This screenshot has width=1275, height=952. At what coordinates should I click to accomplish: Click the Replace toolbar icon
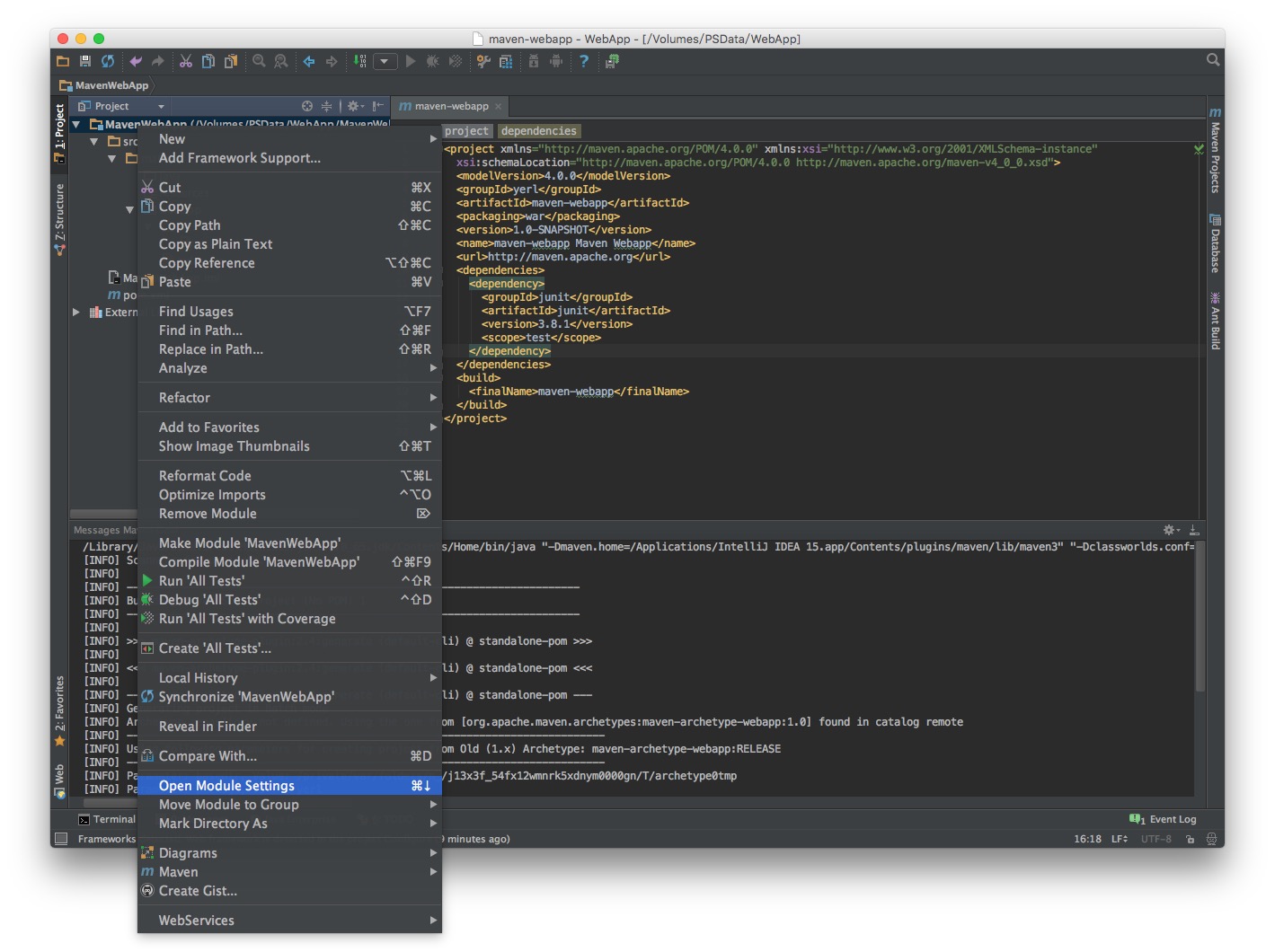point(281,61)
